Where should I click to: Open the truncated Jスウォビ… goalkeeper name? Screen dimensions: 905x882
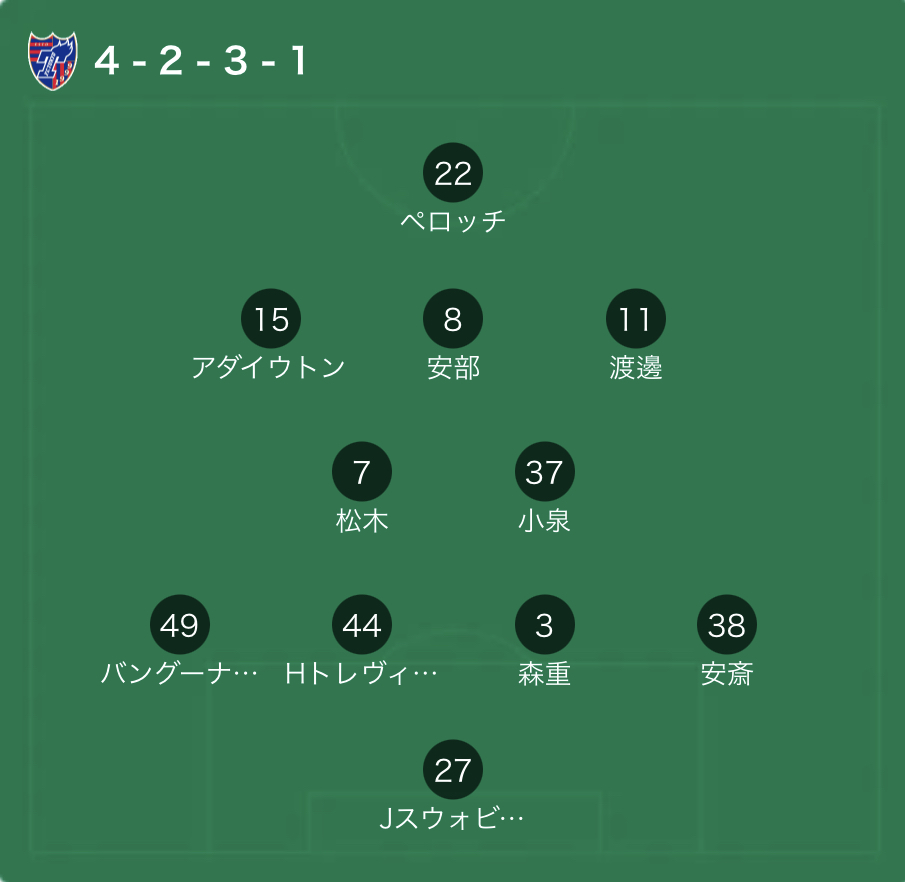click(x=451, y=818)
